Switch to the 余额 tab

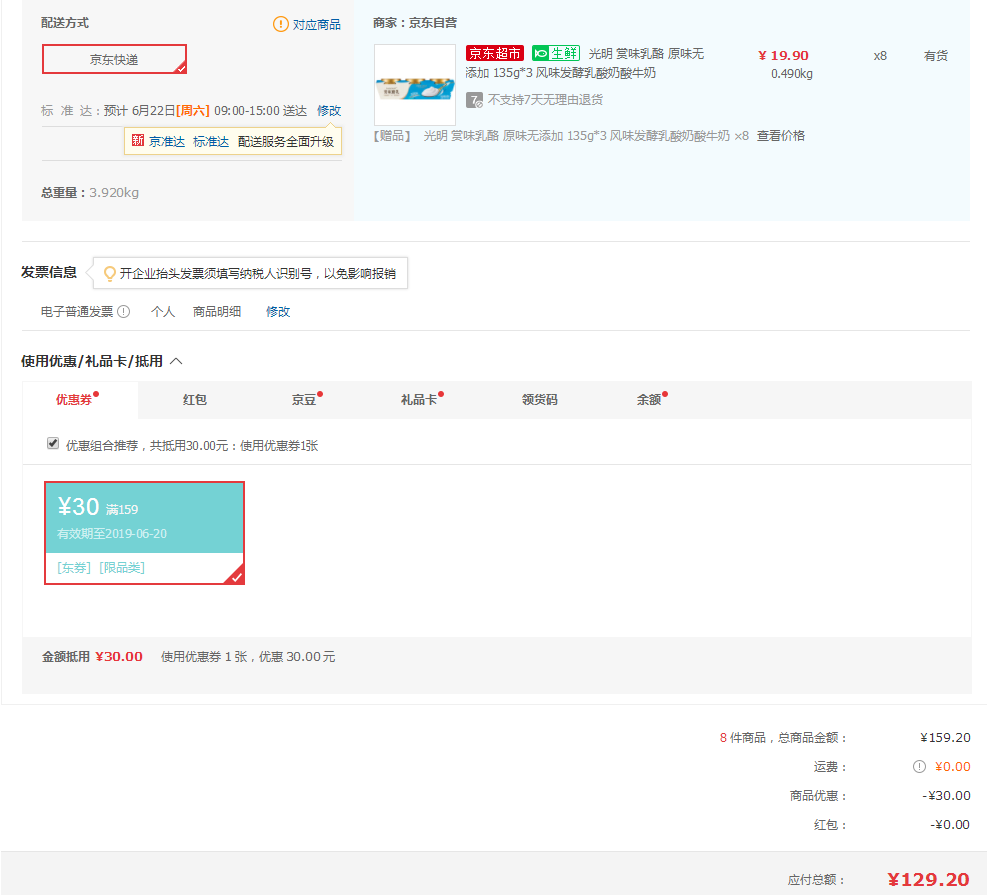(x=649, y=400)
